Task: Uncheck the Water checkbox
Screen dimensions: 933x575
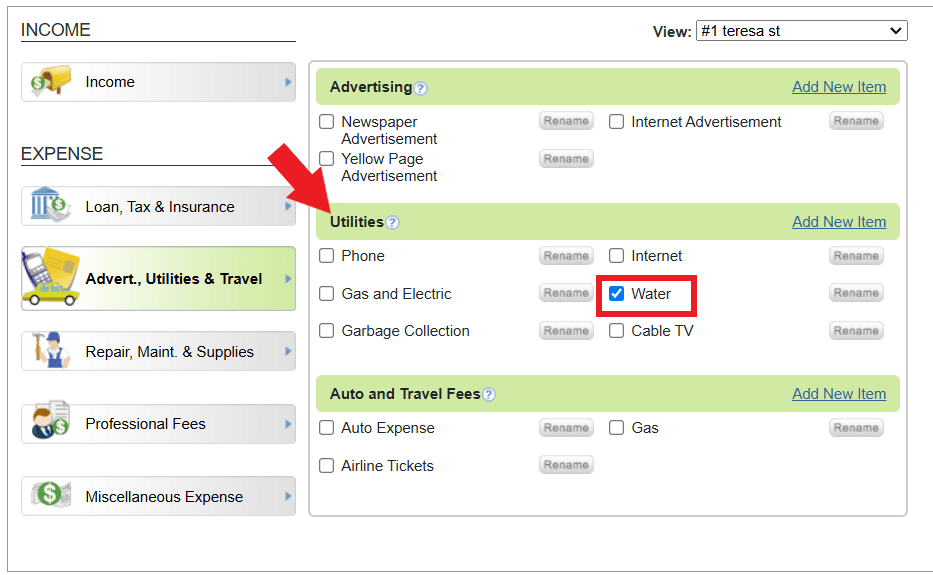Action: tap(617, 294)
